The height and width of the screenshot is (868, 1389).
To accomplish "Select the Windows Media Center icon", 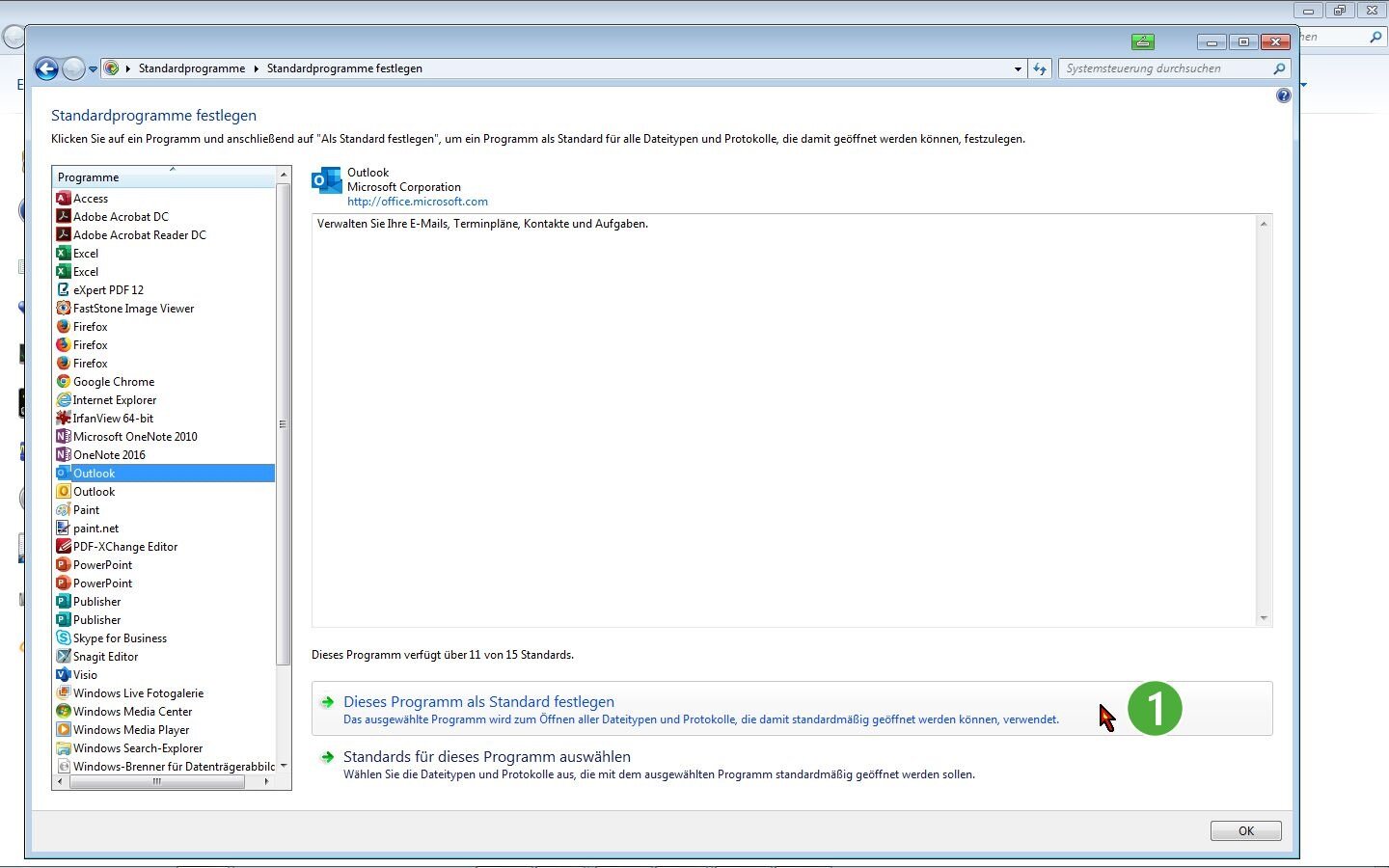I will 64,712.
